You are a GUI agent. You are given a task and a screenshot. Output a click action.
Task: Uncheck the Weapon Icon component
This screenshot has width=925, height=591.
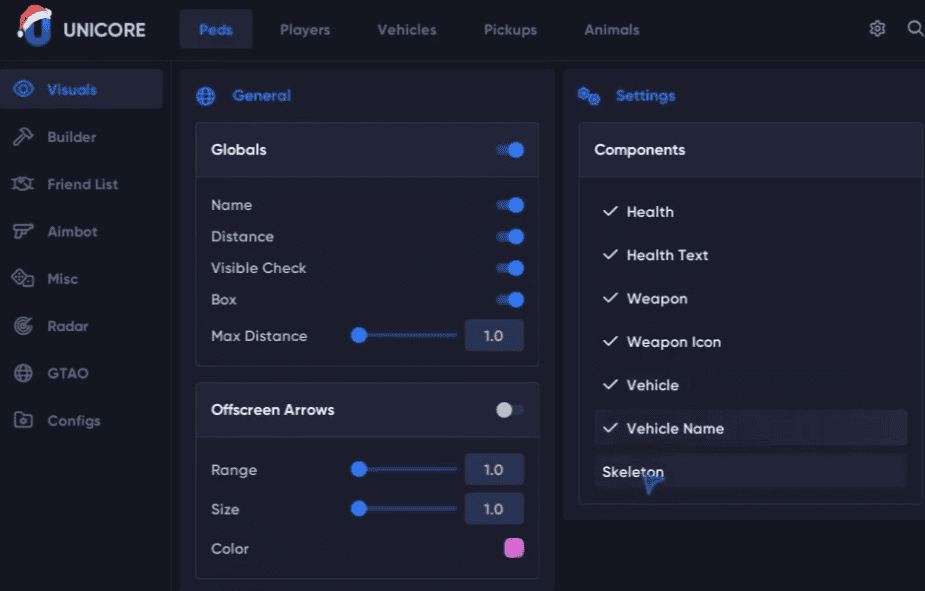[750, 342]
